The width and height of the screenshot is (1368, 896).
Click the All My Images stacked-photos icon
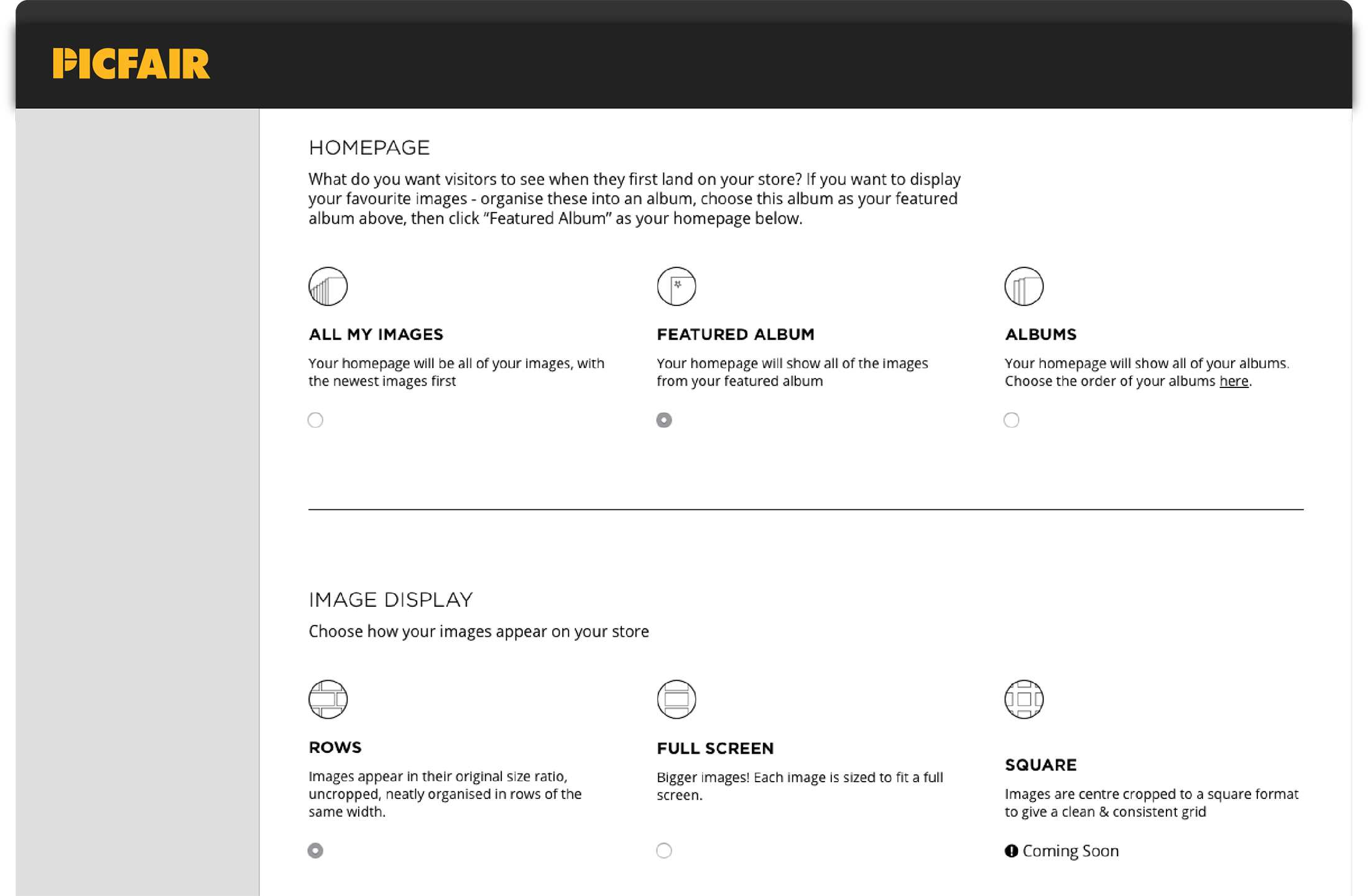pyautogui.click(x=328, y=287)
